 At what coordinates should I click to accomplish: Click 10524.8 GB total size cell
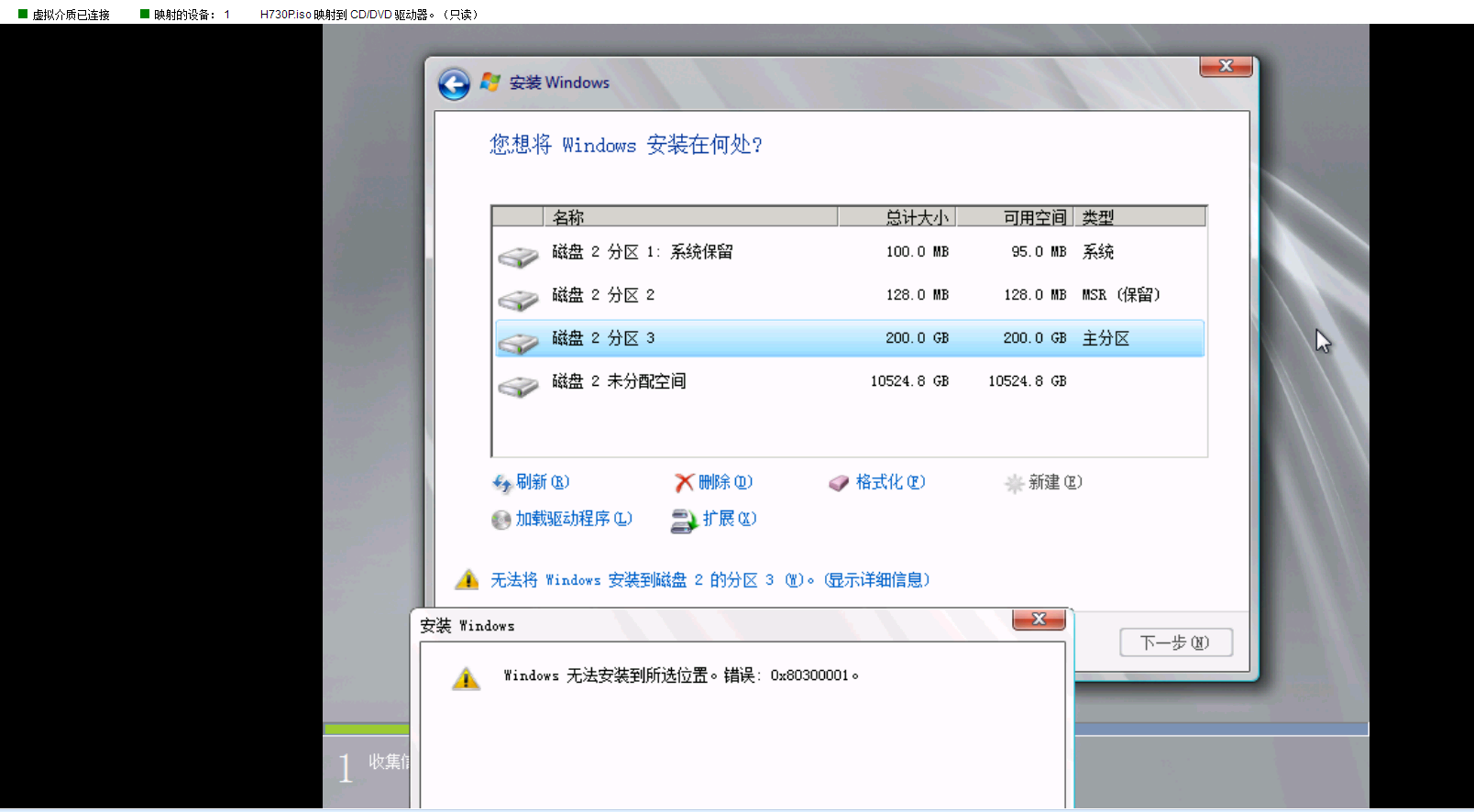[909, 381]
